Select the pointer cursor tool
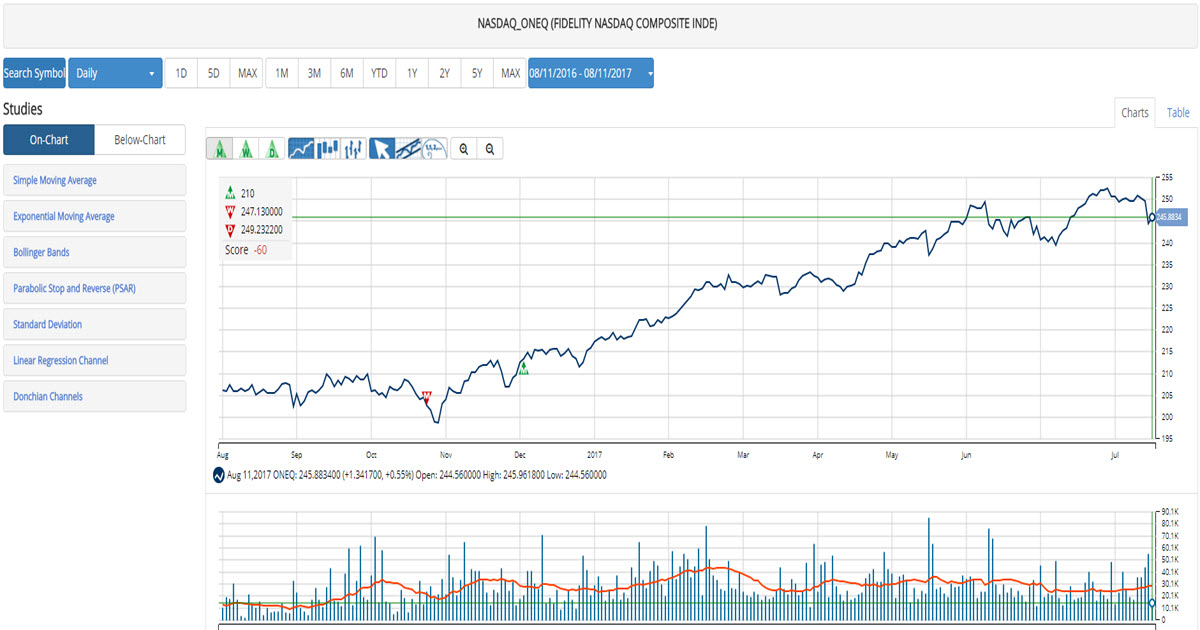The image size is (1200, 630). pos(382,149)
